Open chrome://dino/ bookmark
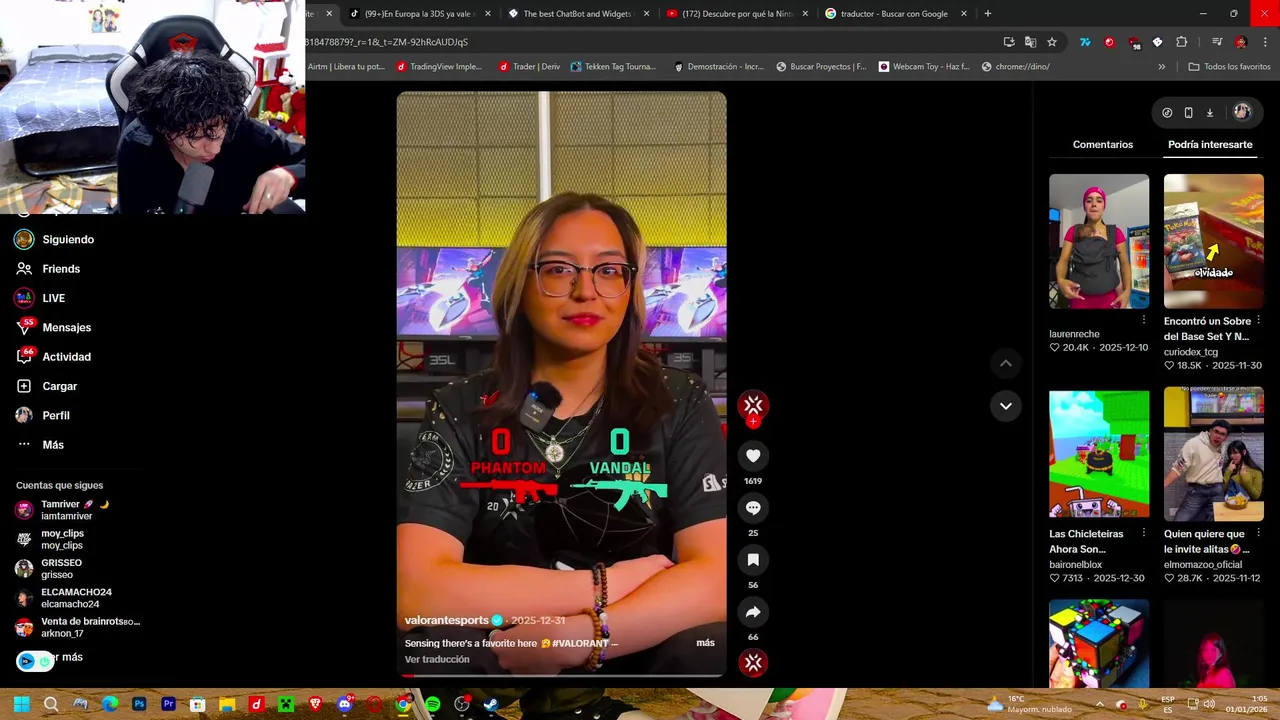Image resolution: width=1280 pixels, height=720 pixels. click(x=1015, y=67)
